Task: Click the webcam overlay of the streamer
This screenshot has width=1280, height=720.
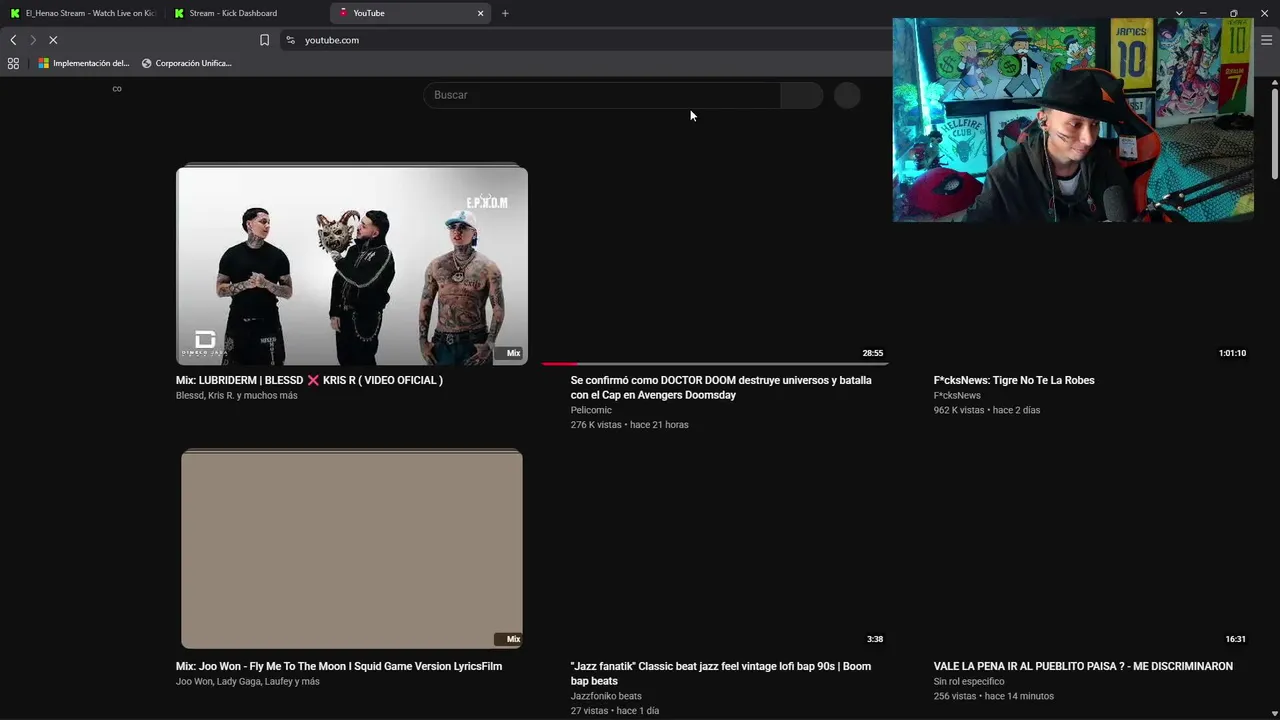Action: 1073,120
